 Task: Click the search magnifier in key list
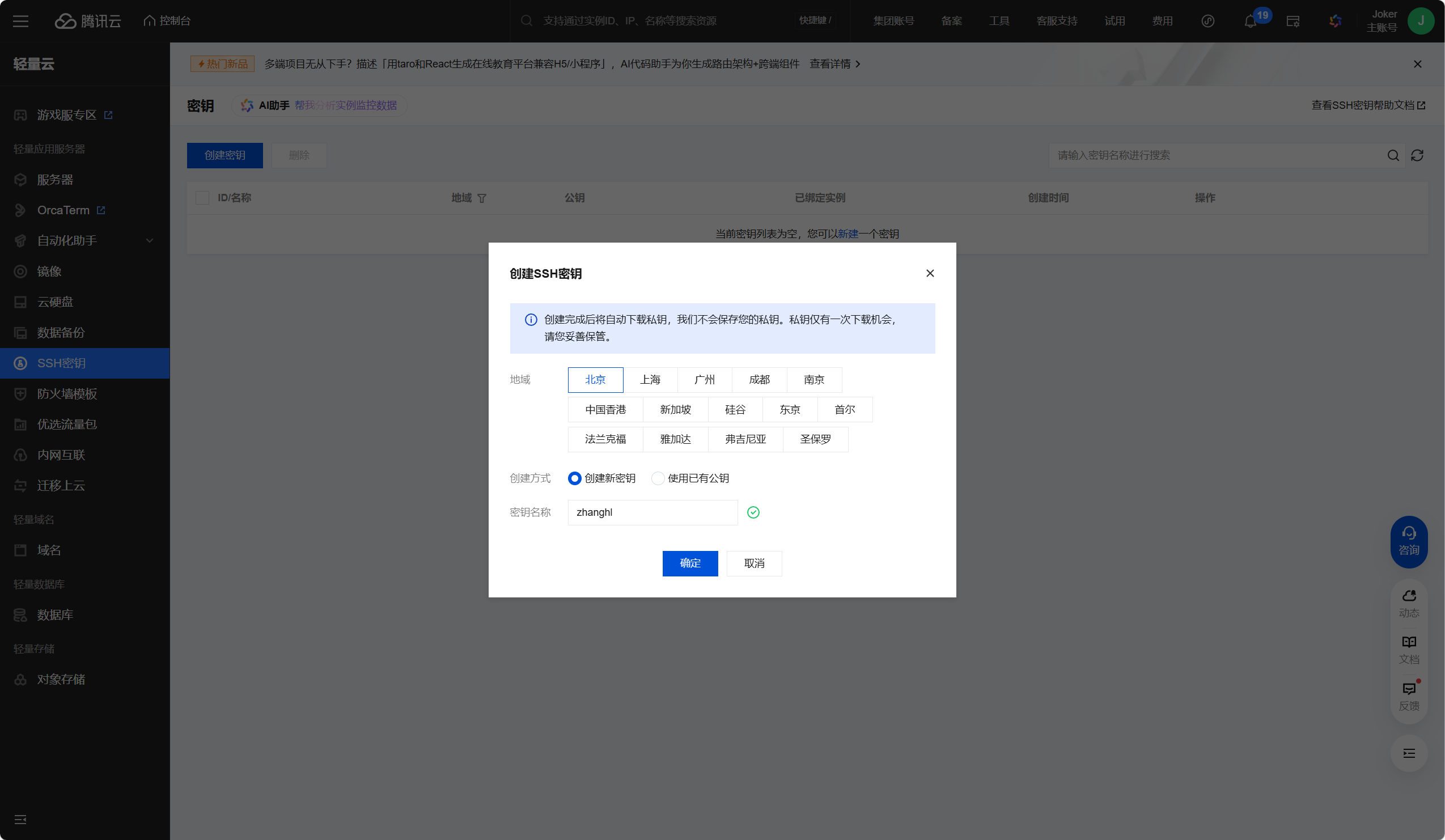coord(1393,155)
